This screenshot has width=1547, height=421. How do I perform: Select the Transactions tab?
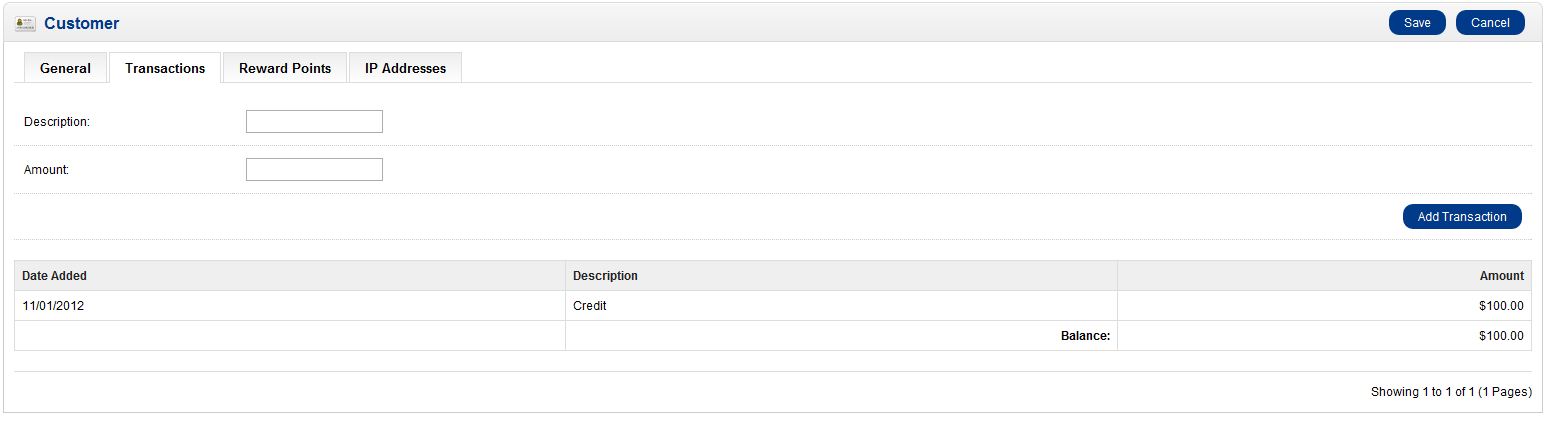165,68
